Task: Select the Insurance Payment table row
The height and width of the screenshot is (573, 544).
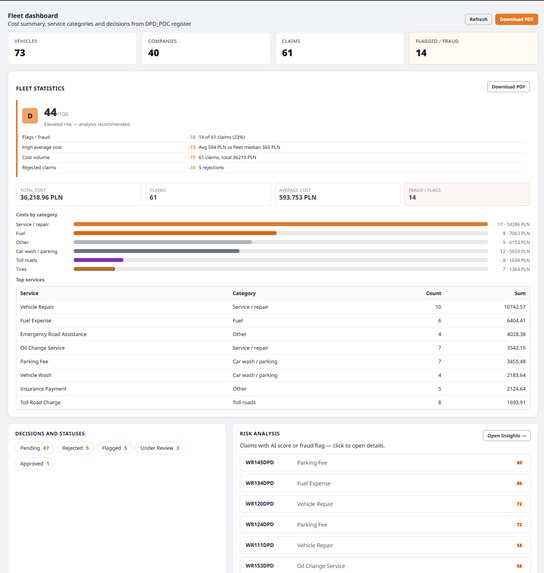Action: 273,389
